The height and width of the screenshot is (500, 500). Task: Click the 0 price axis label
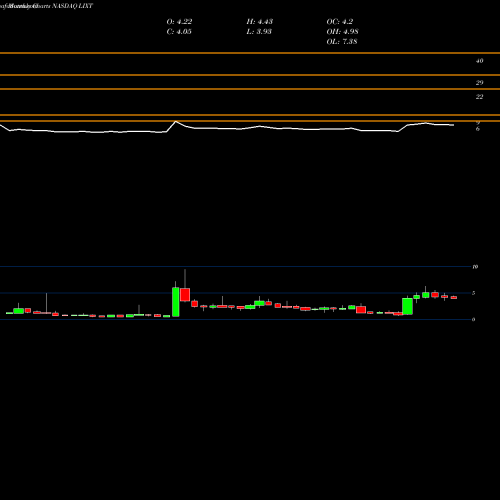(x=473, y=319)
